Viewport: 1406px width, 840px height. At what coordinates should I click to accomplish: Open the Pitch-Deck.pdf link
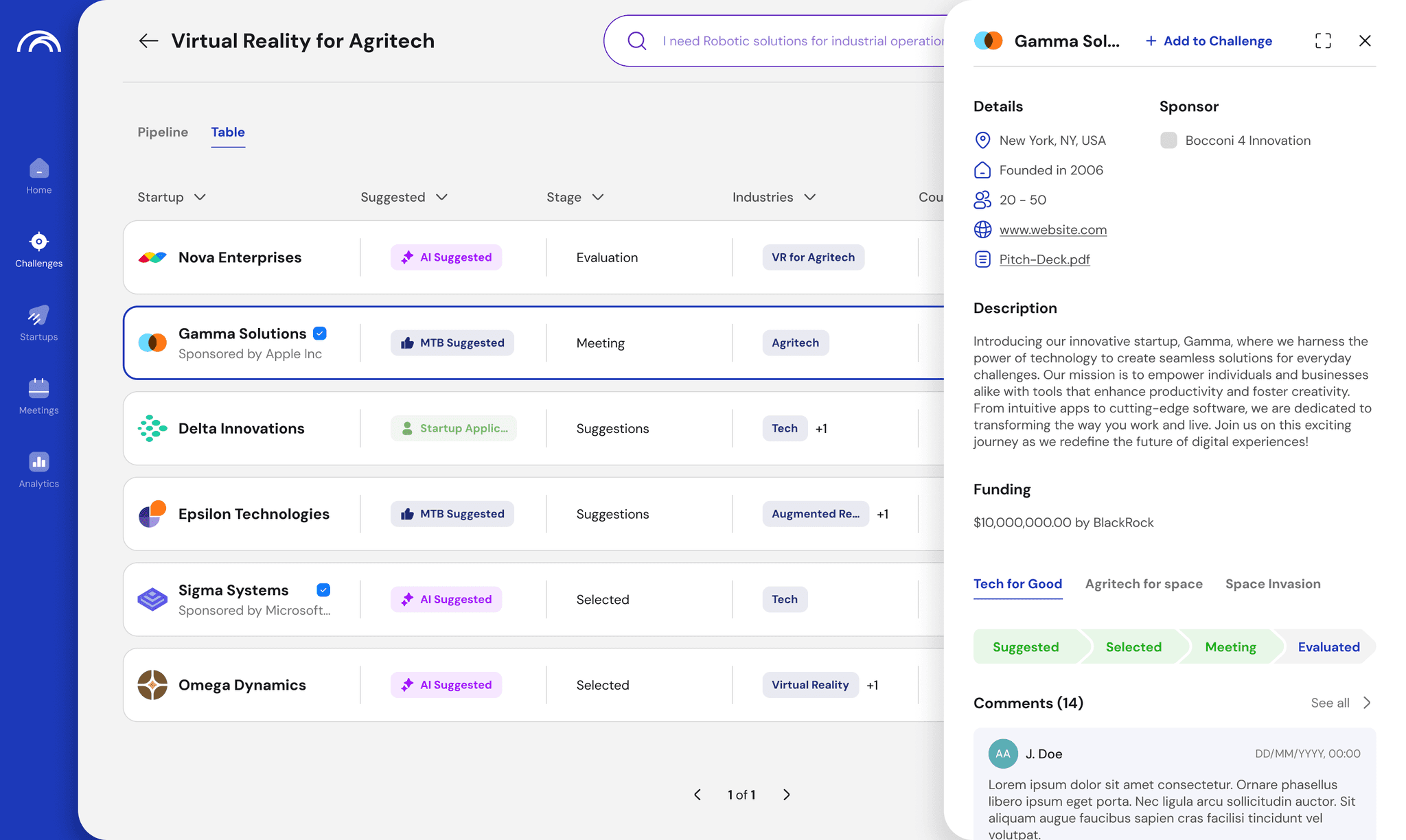point(1044,259)
